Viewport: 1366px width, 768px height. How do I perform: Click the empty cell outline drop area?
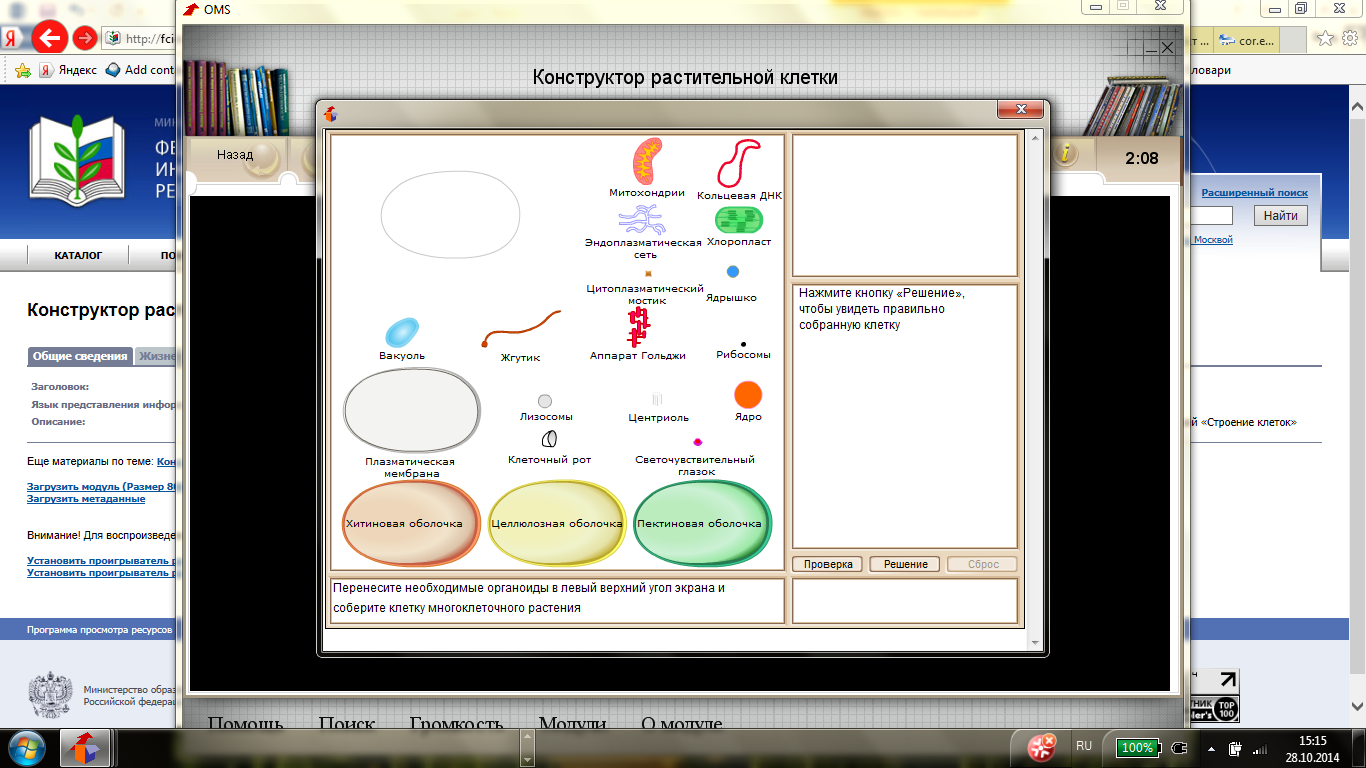pos(450,213)
